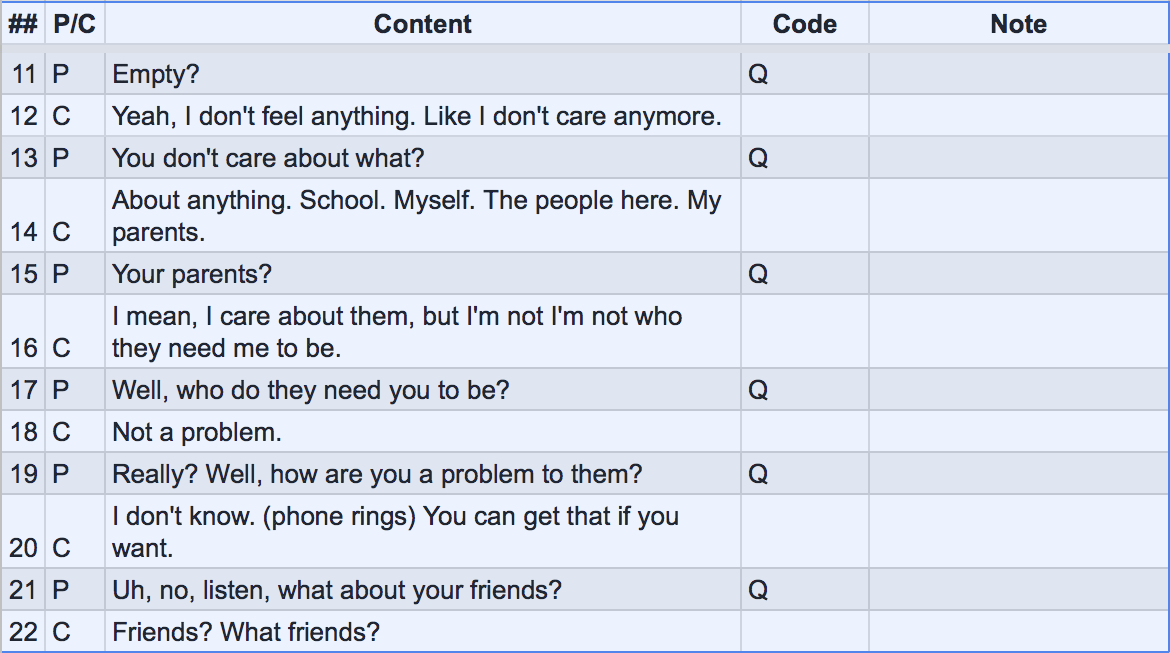Click the empty Code cell in row 22
Image resolution: width=1170 pixels, height=653 pixels.
pyautogui.click(x=804, y=632)
